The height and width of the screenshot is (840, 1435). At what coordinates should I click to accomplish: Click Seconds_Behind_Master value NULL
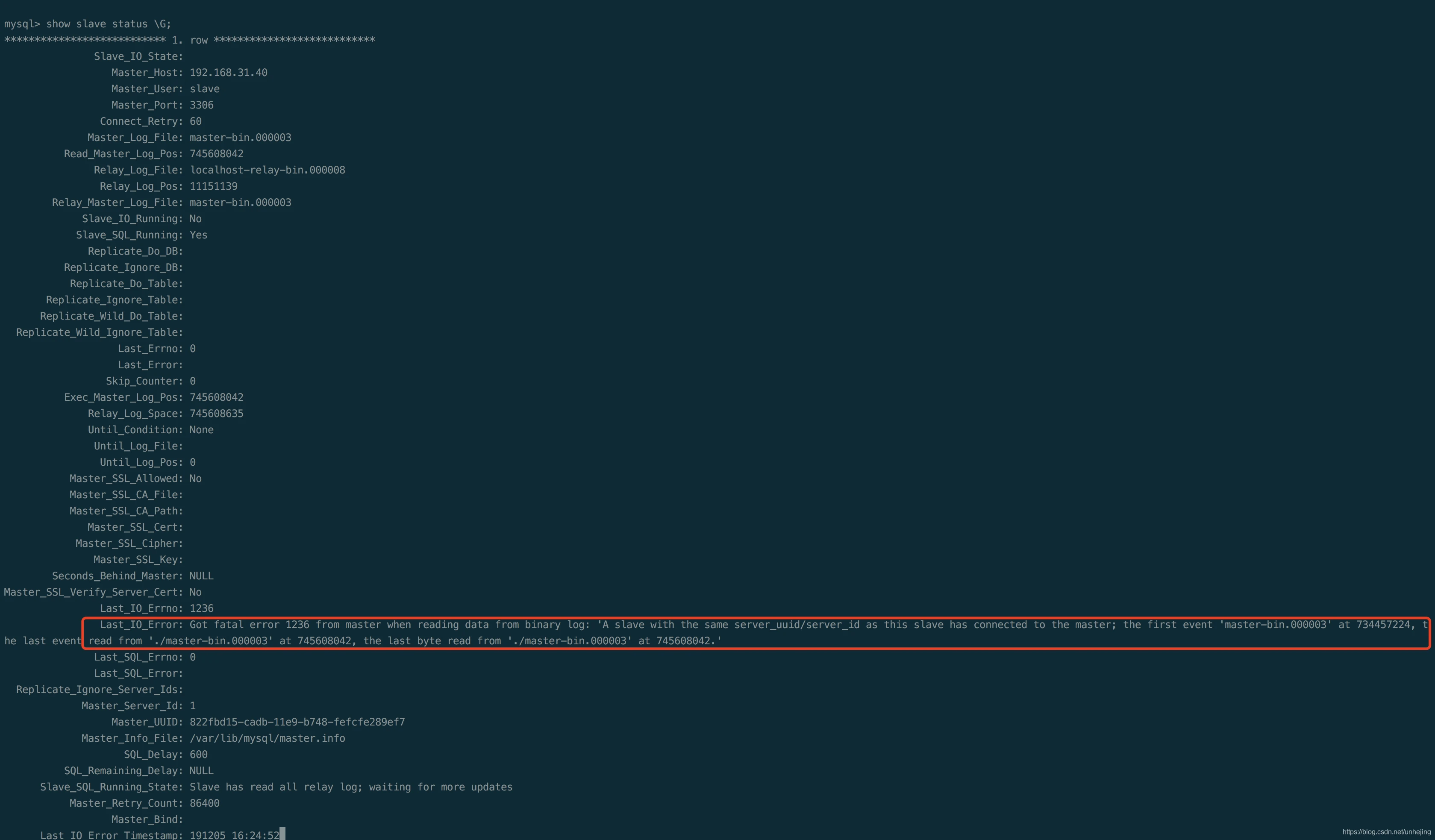[202, 576]
